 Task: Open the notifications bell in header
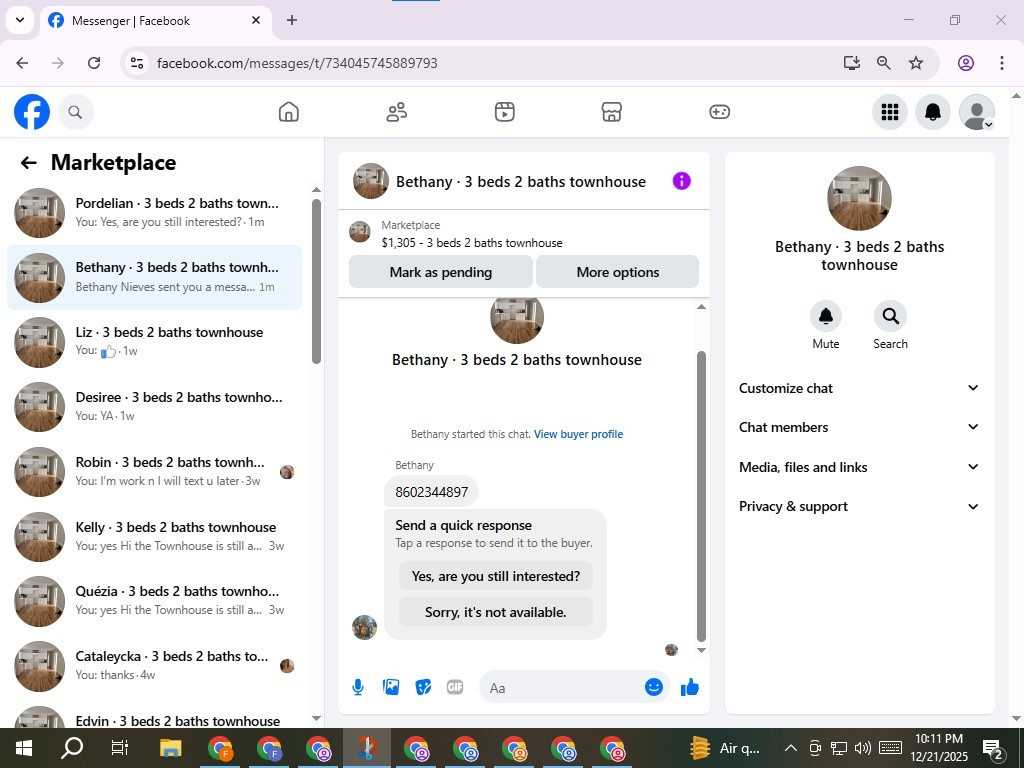[x=933, y=112]
